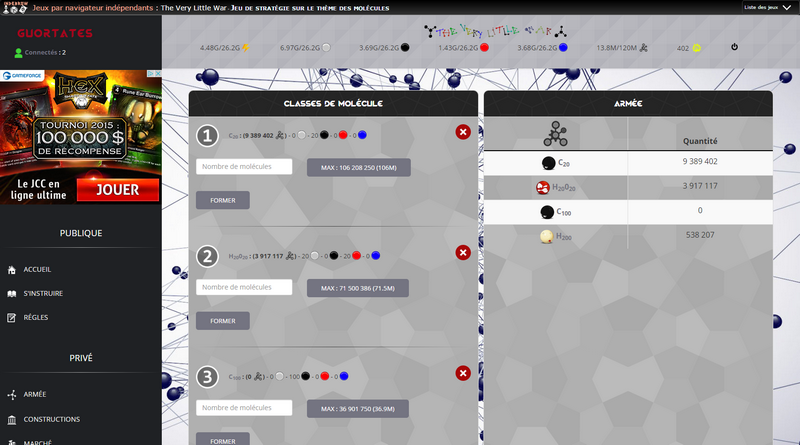Remove molecule class 2 via red X icon
The width and height of the screenshot is (800, 445).
[x=463, y=253]
